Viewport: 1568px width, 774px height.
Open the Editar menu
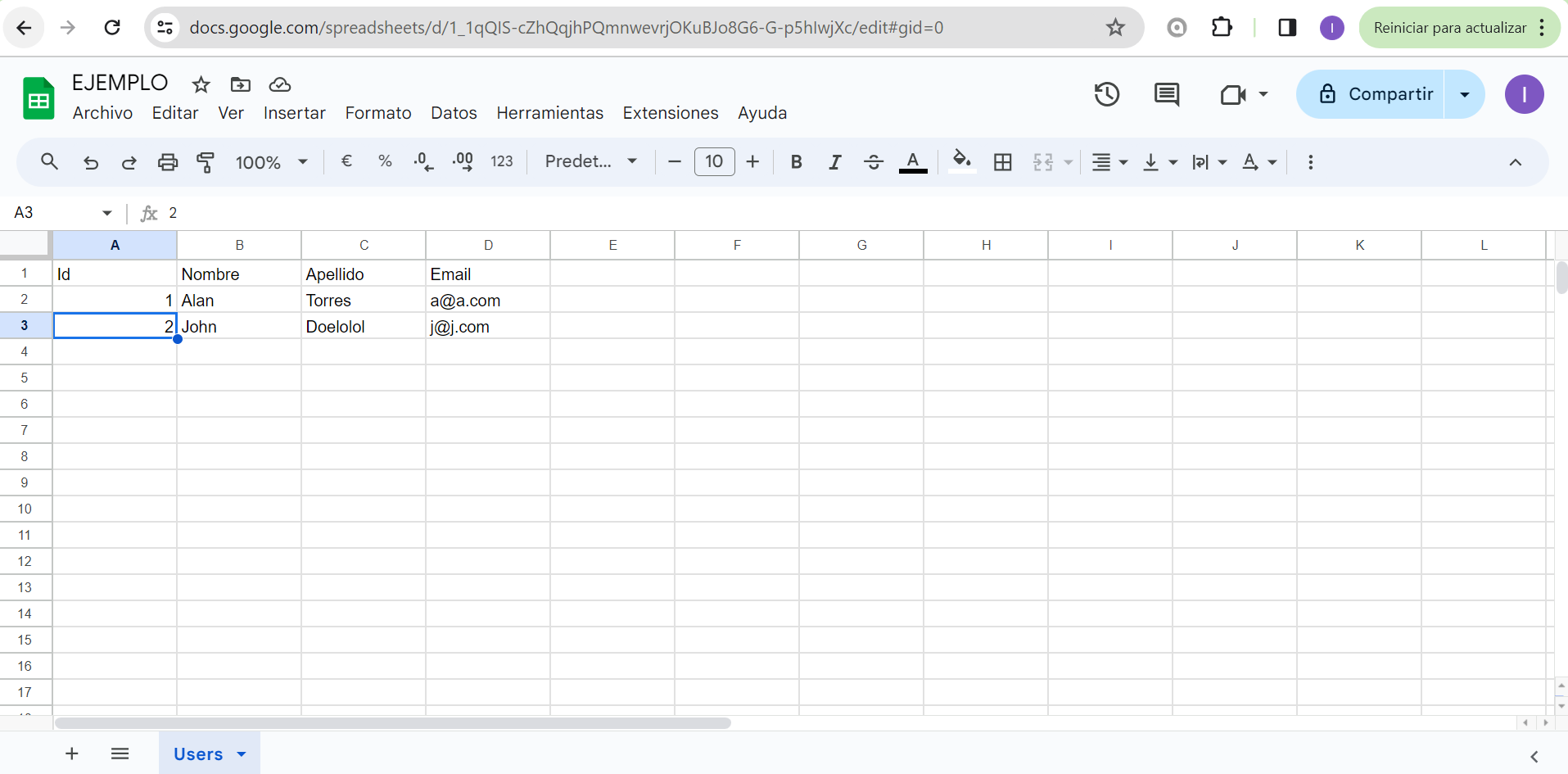175,113
